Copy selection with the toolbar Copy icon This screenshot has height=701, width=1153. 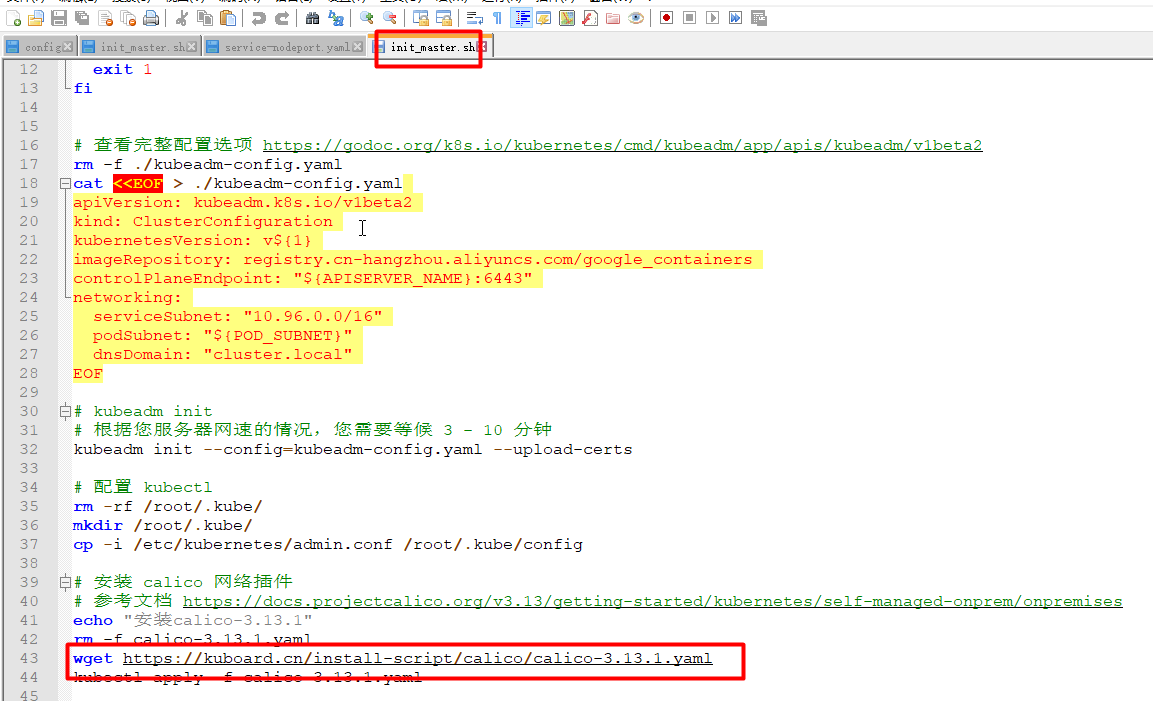[204, 18]
